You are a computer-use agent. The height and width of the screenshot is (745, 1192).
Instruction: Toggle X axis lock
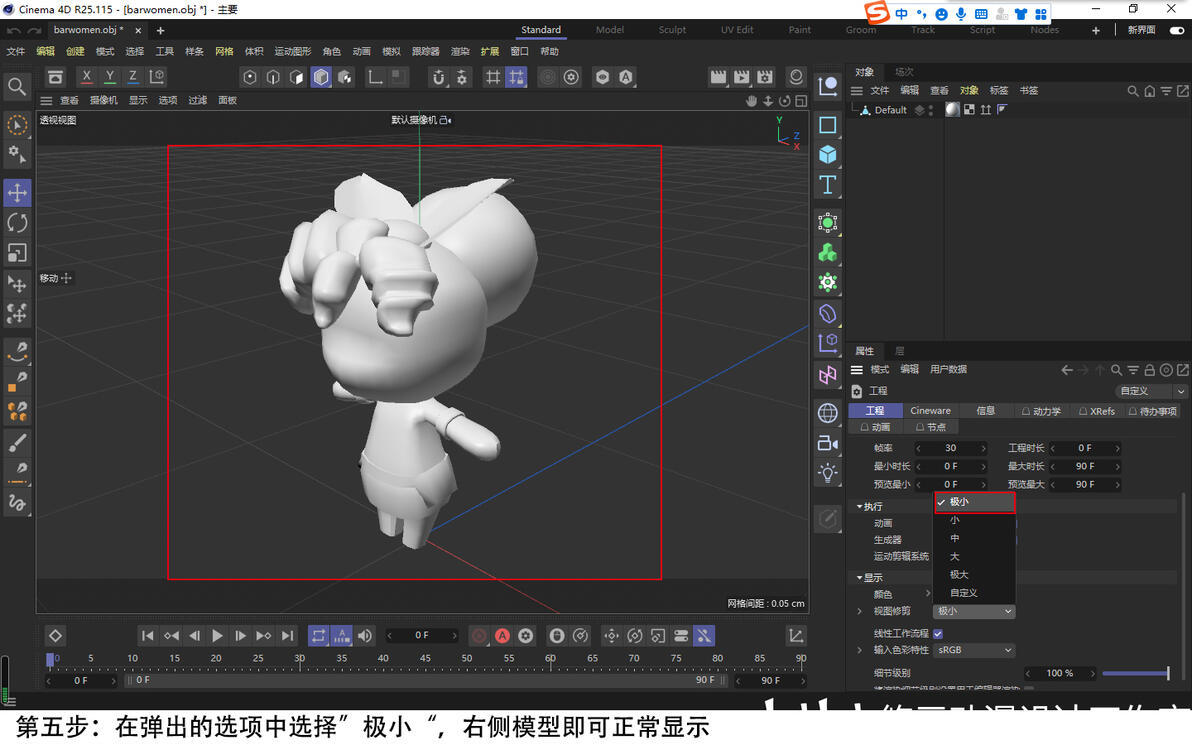click(87, 77)
